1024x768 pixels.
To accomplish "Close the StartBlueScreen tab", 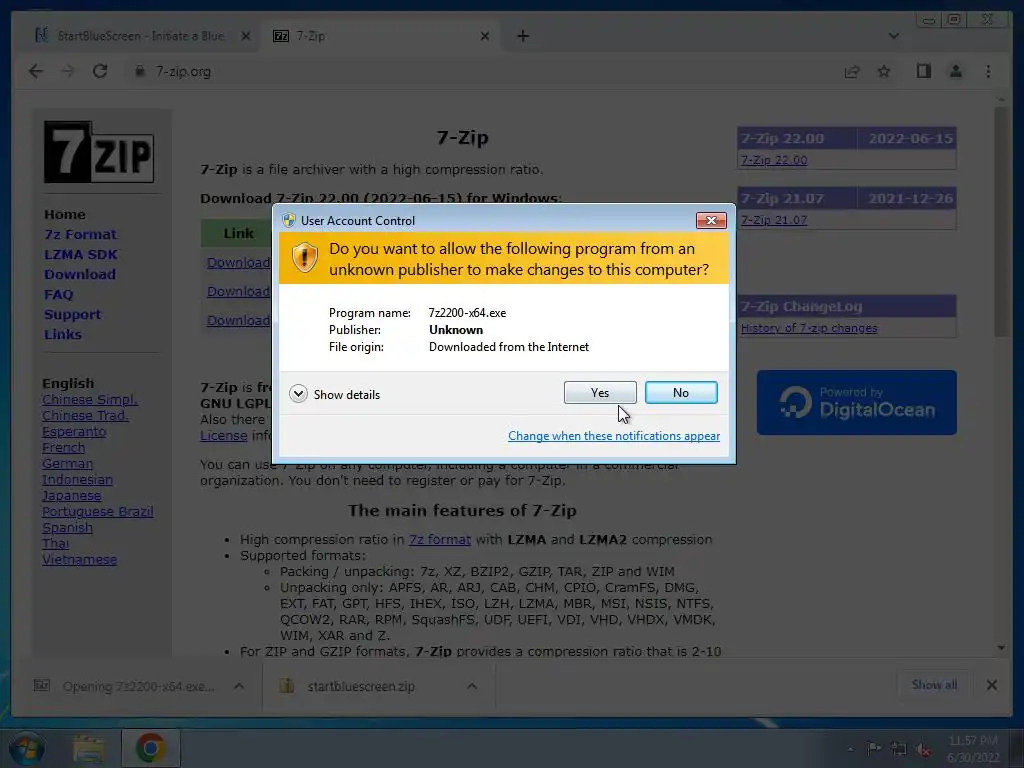I will [x=246, y=36].
